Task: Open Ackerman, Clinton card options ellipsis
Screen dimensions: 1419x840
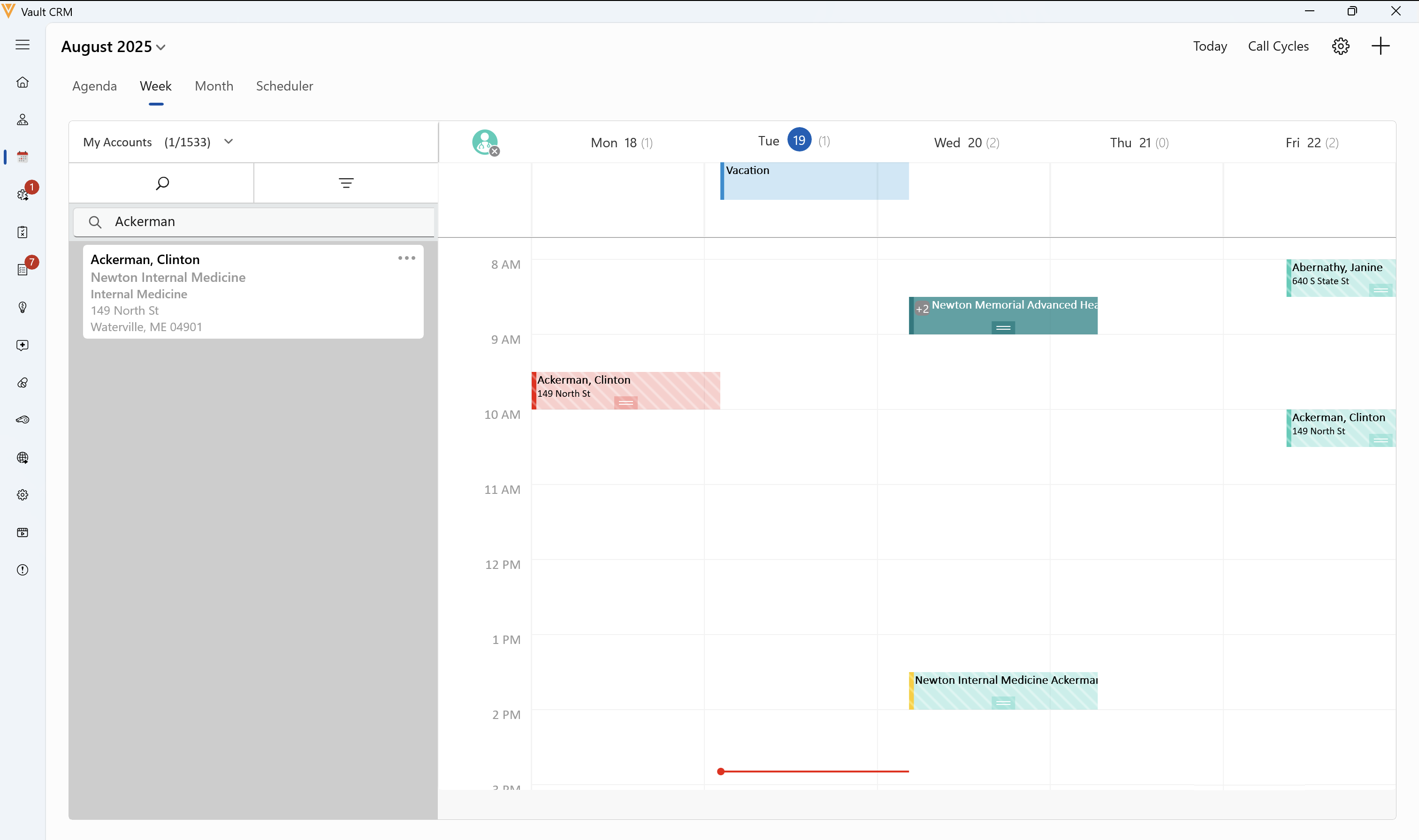Action: pyautogui.click(x=406, y=258)
